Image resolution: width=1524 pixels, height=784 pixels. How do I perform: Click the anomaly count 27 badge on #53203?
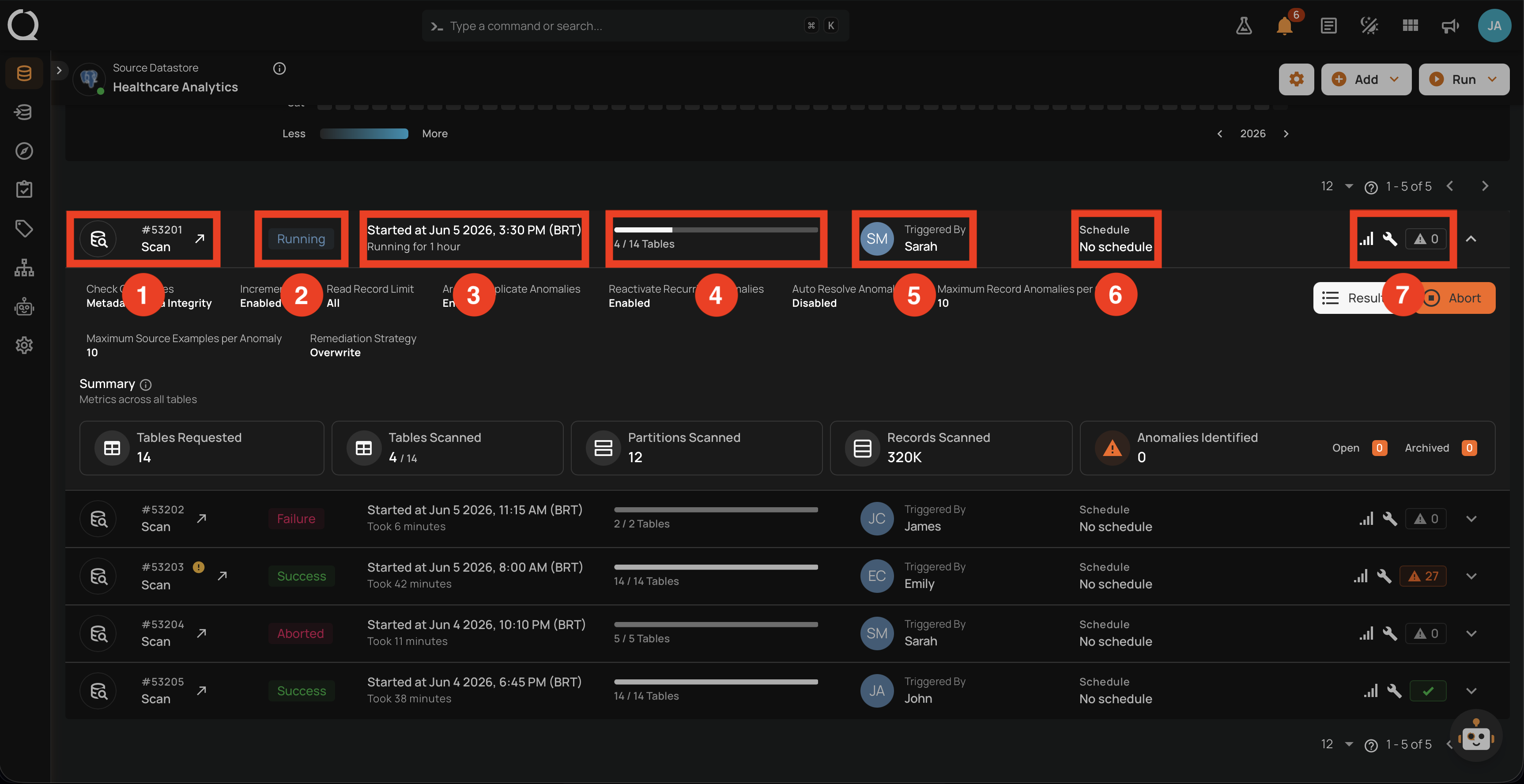(1423, 576)
